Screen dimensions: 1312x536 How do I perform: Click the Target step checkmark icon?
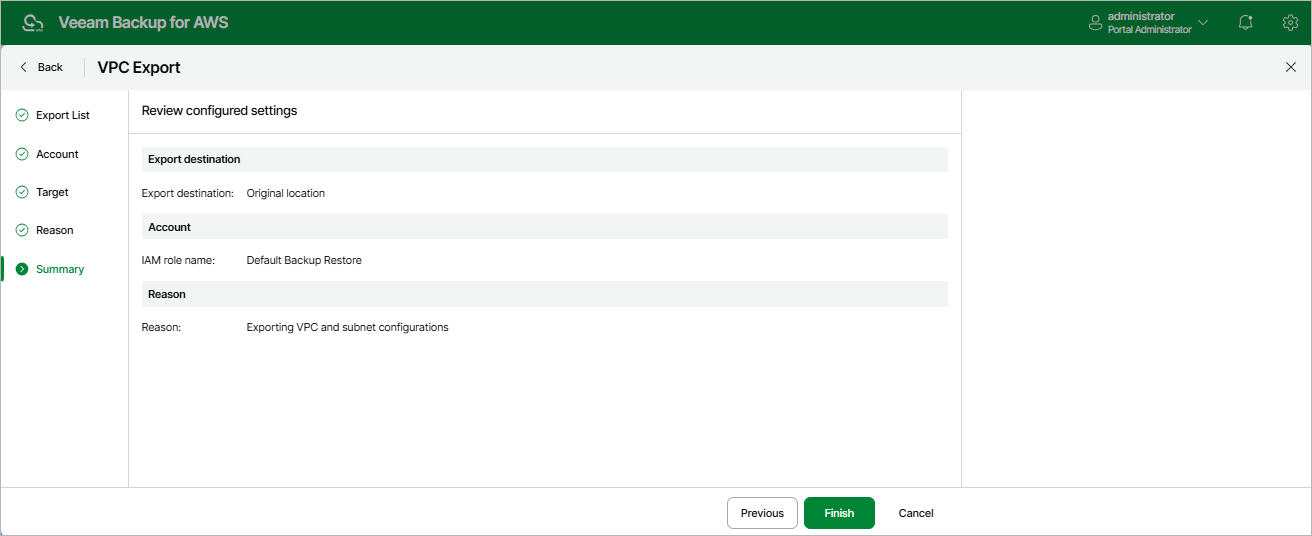point(22,192)
